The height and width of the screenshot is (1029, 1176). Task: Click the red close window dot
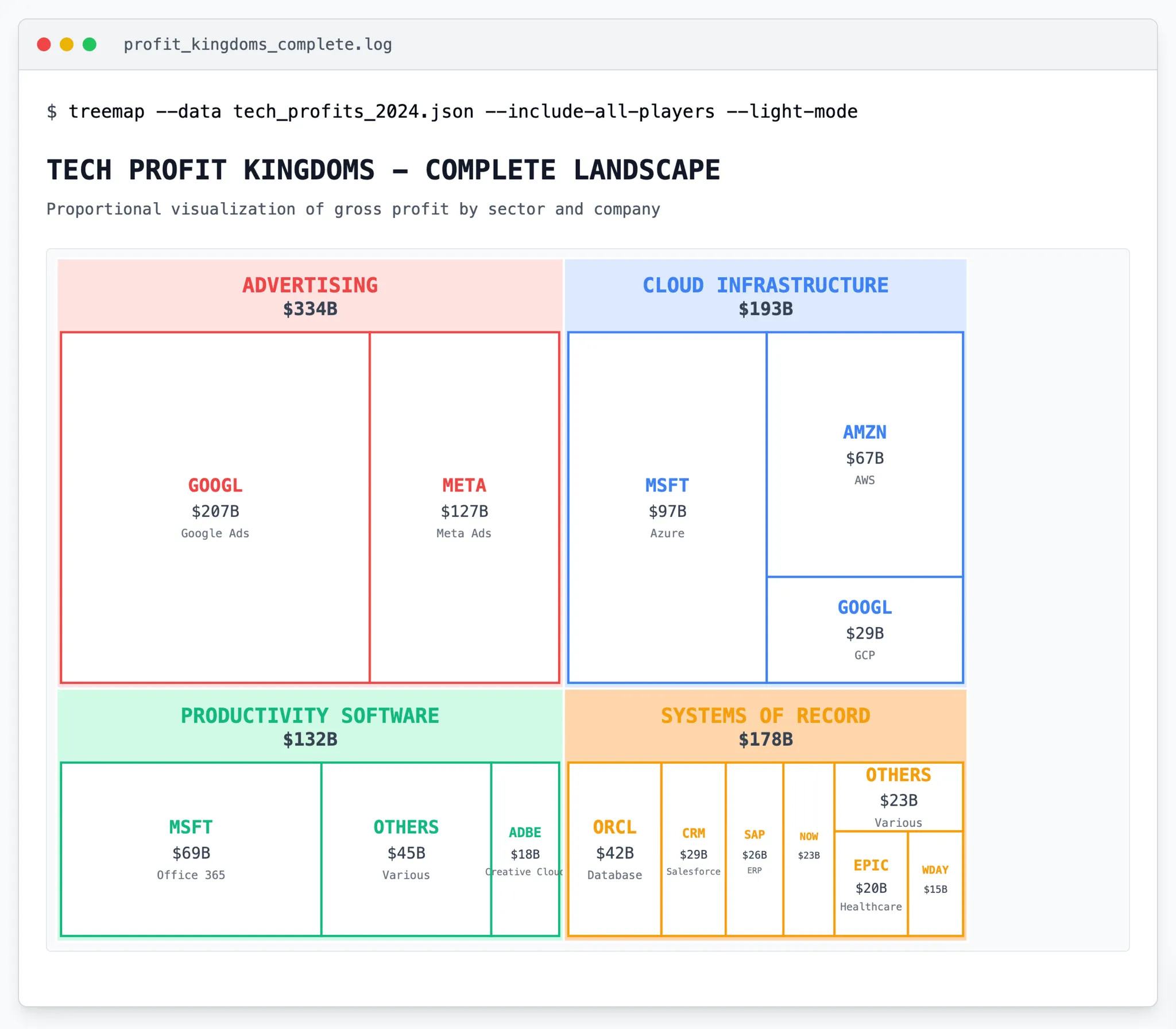[x=44, y=44]
